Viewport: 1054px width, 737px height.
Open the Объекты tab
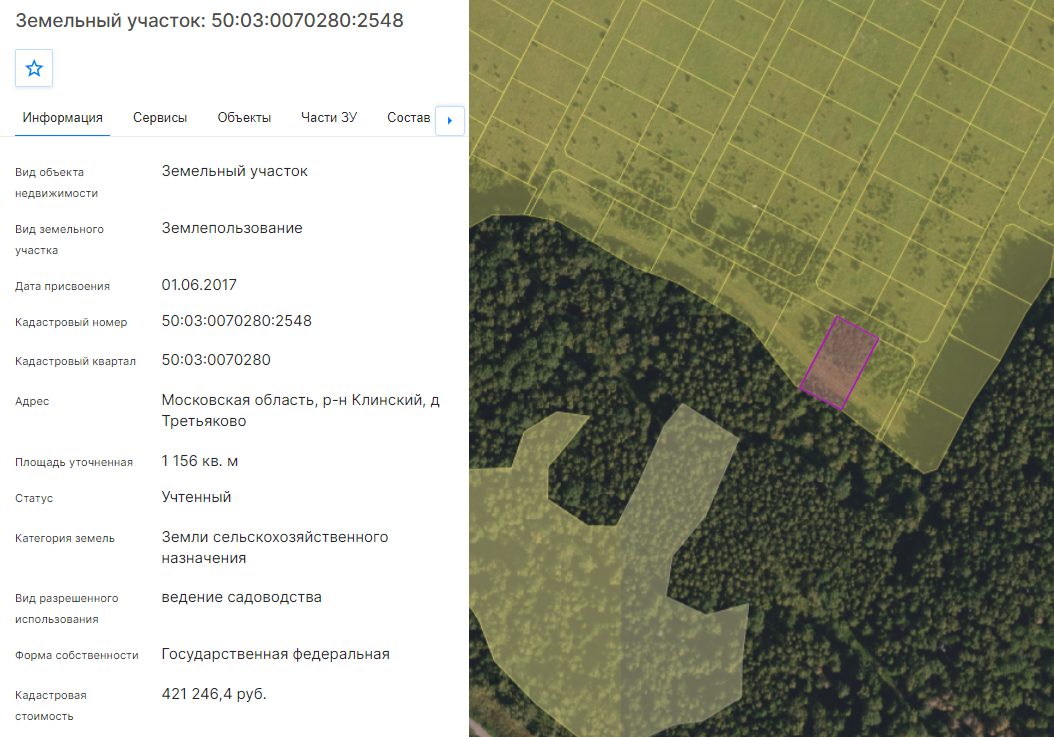pyautogui.click(x=244, y=118)
